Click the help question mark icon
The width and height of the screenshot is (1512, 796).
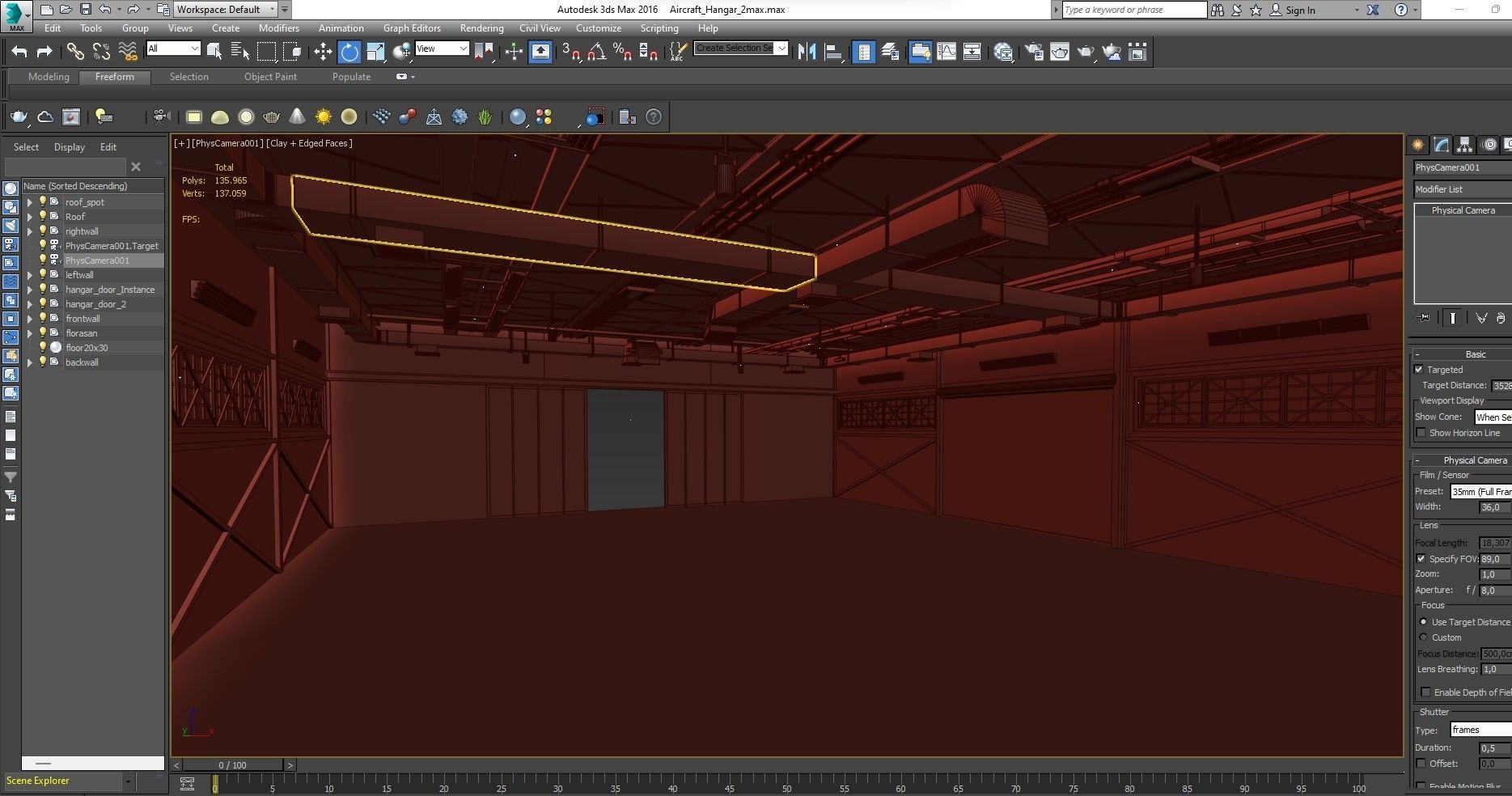tap(654, 116)
